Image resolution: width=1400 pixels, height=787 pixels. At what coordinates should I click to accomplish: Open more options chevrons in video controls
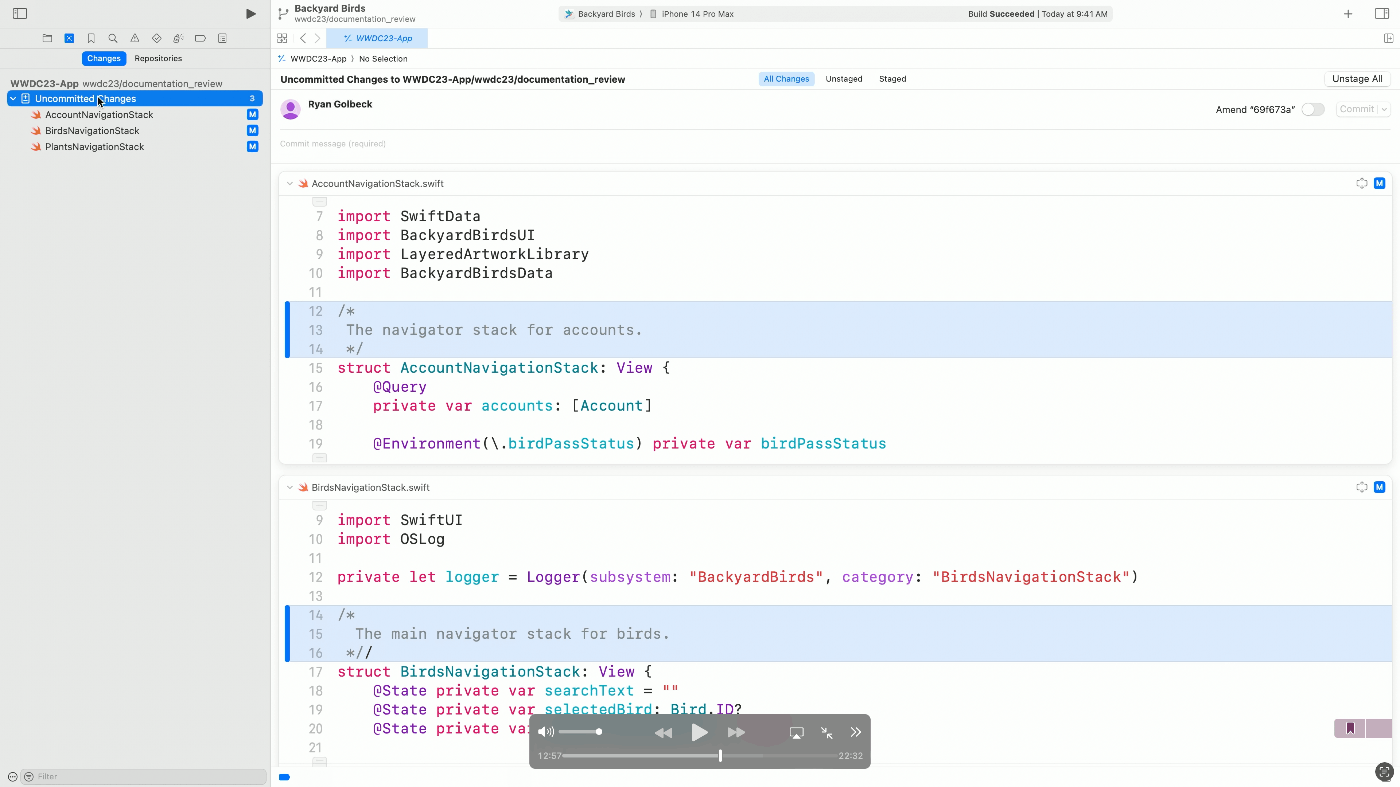pyautogui.click(x=856, y=733)
